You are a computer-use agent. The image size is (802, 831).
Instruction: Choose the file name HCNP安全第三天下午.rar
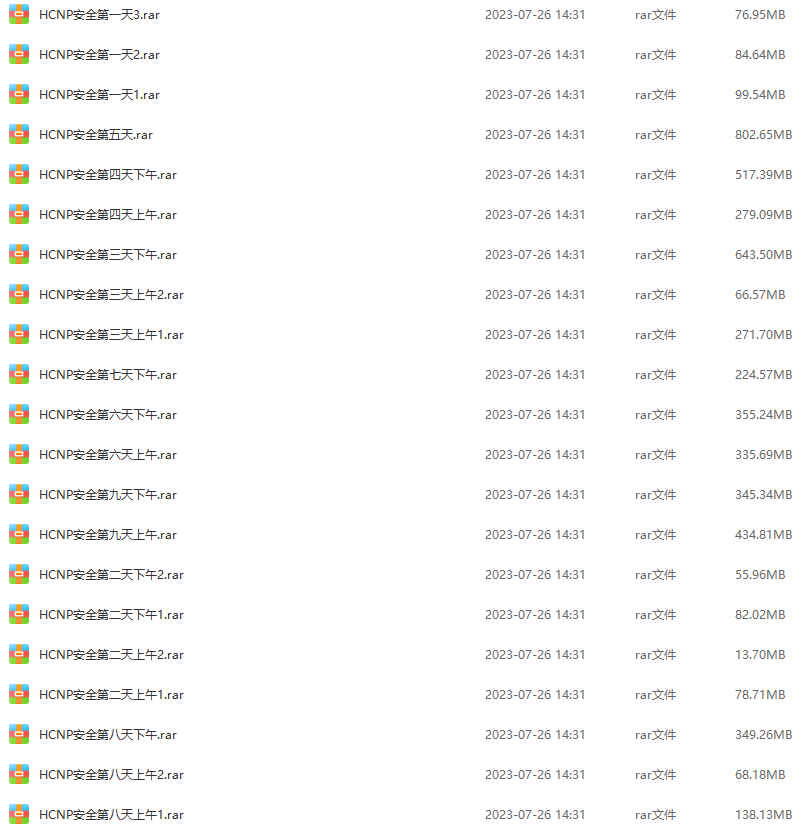(108, 255)
